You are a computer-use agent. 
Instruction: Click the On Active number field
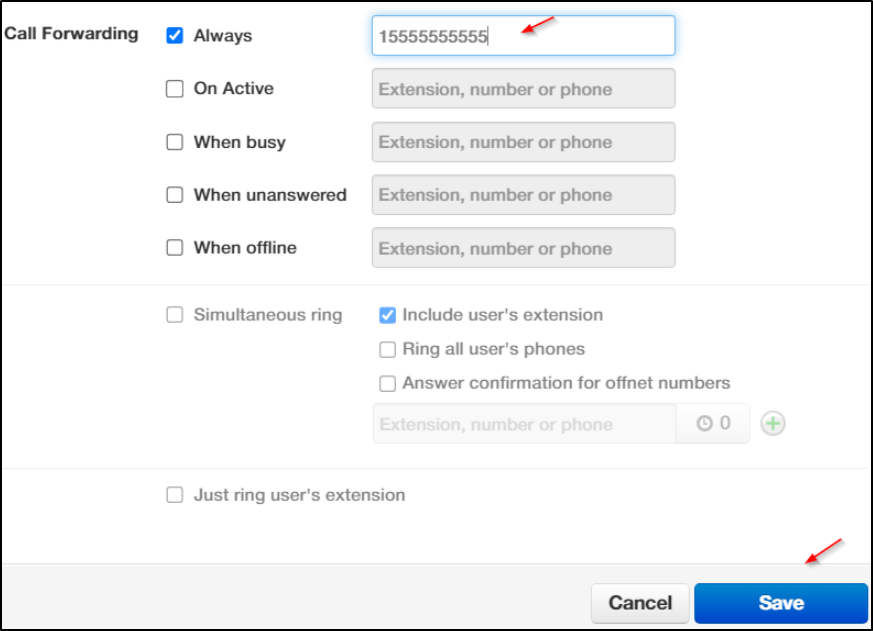pos(523,89)
